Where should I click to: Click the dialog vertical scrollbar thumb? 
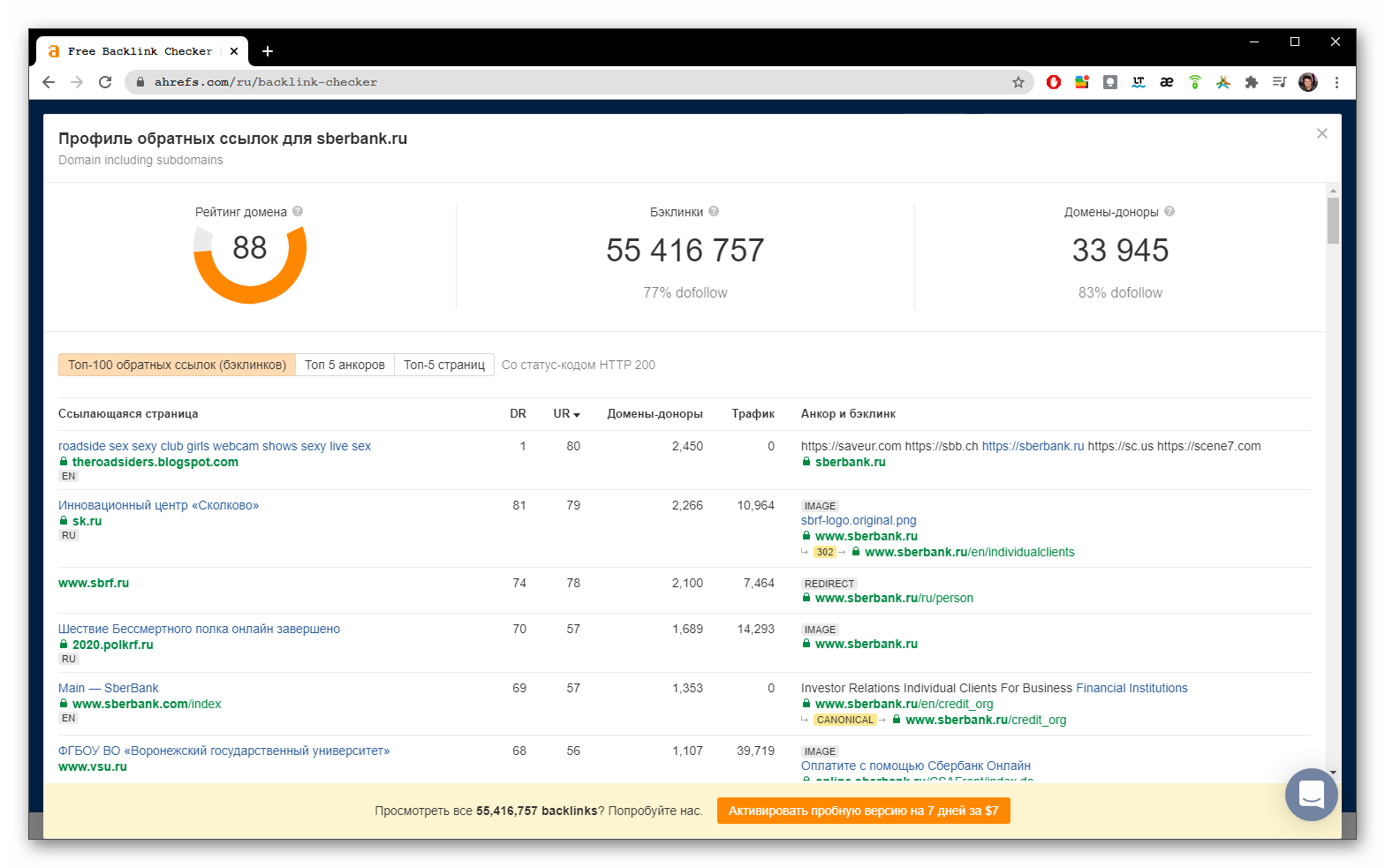pyautogui.click(x=1333, y=221)
